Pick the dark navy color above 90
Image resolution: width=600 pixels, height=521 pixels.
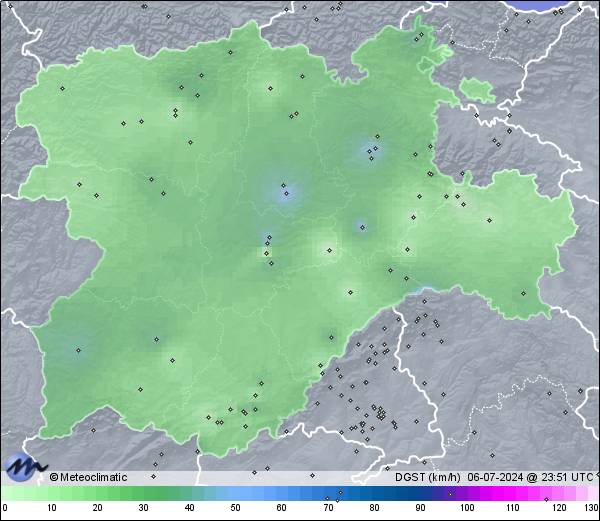(421, 493)
